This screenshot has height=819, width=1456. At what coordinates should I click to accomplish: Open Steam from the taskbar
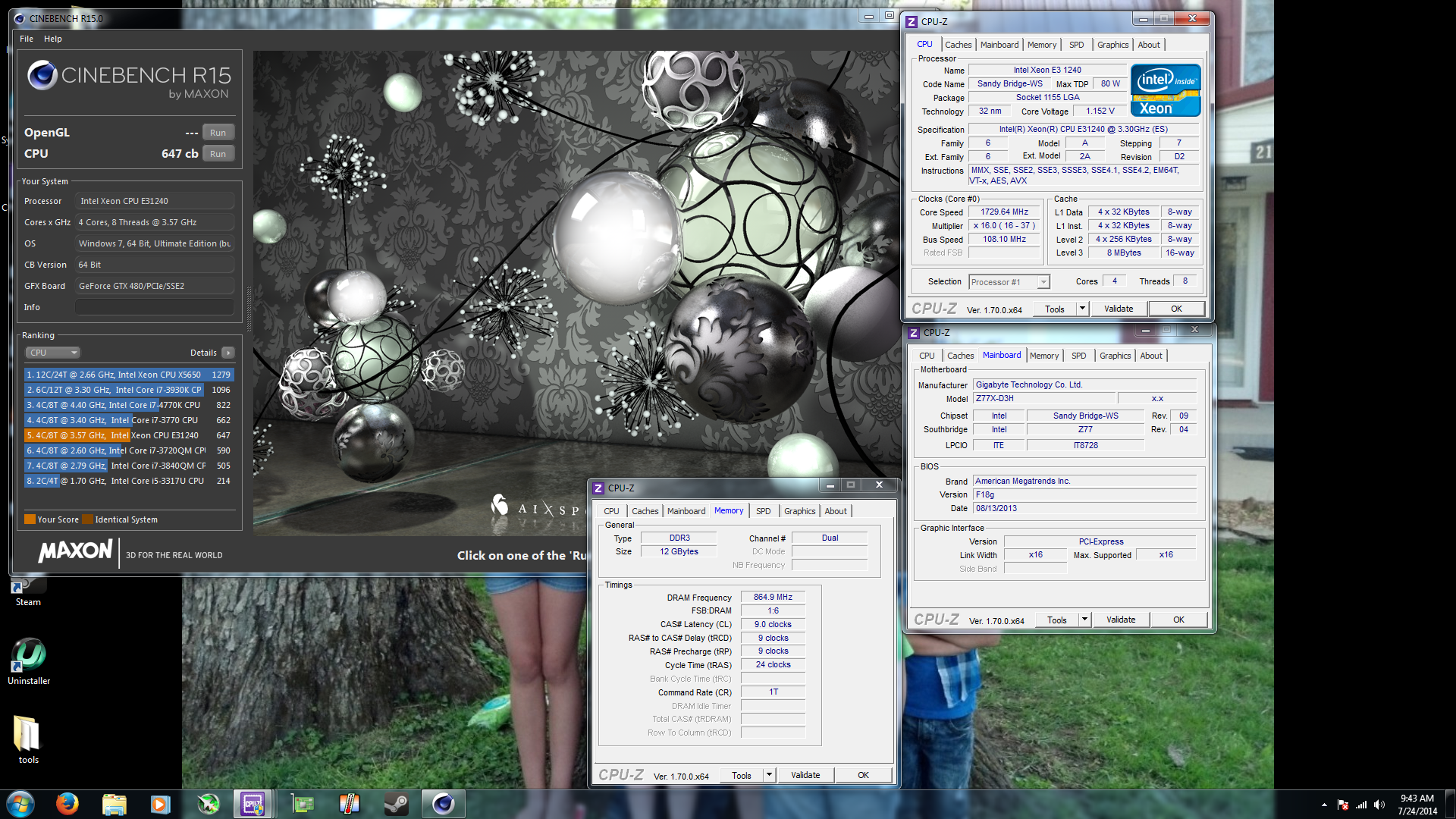tap(396, 804)
